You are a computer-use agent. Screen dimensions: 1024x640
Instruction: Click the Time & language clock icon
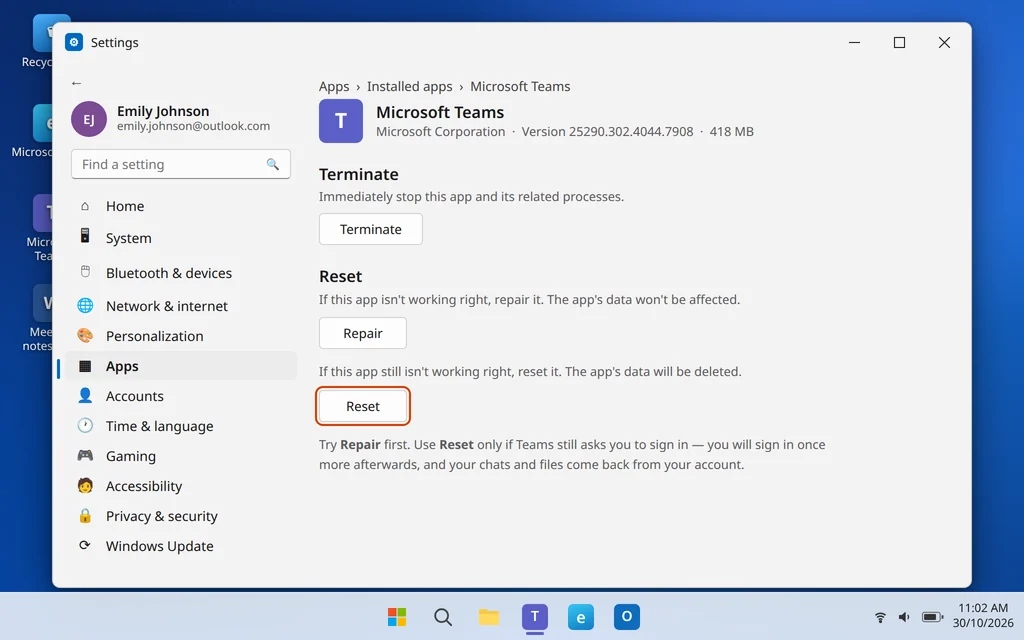(x=85, y=425)
